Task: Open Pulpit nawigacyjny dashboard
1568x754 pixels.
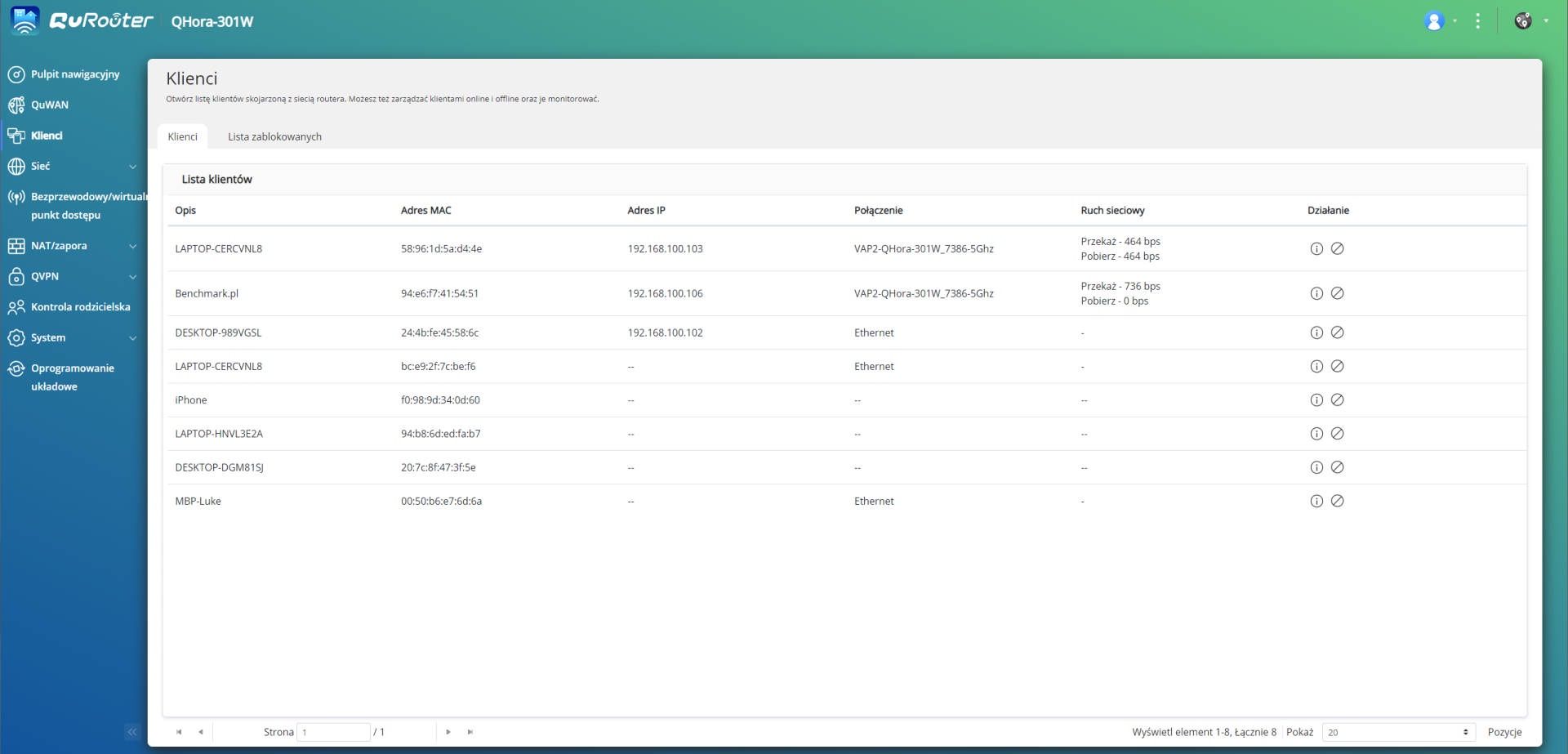Action: click(75, 74)
